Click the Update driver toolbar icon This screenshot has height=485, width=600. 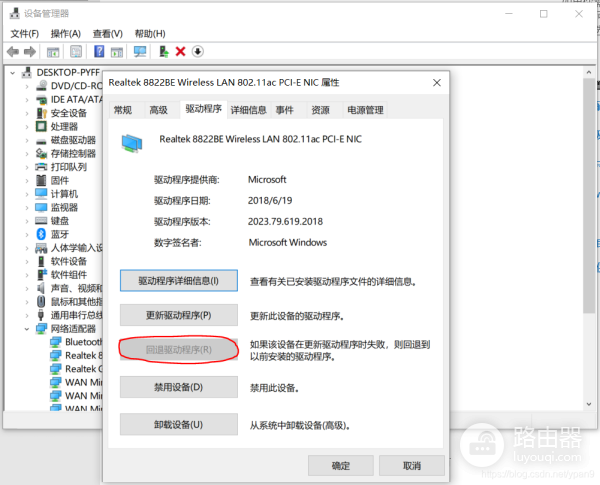164,51
